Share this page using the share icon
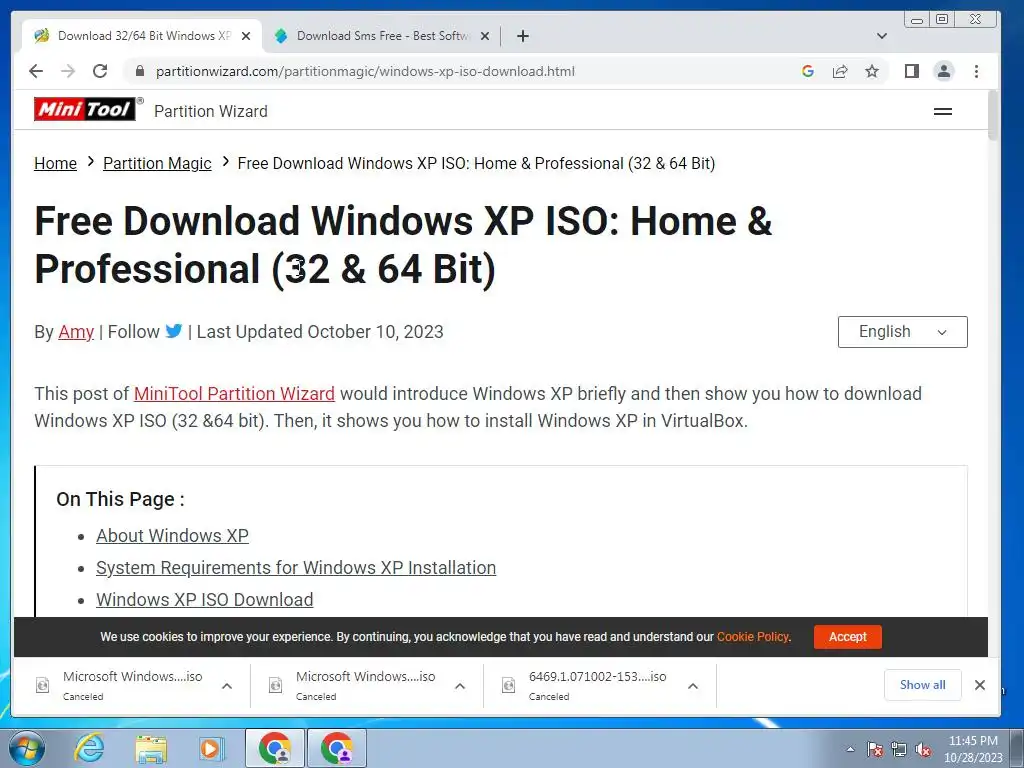The height and width of the screenshot is (768, 1024). click(x=840, y=71)
